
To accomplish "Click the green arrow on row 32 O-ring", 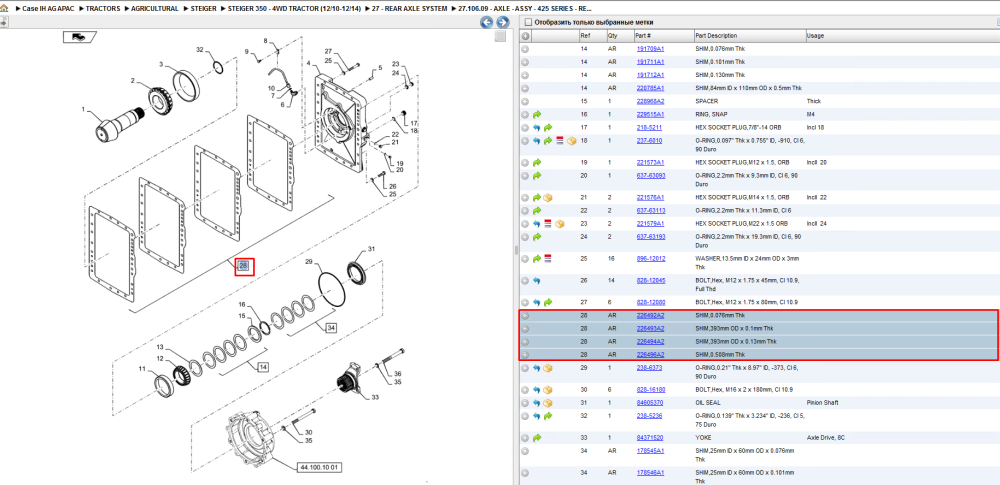I will click(x=548, y=416).
